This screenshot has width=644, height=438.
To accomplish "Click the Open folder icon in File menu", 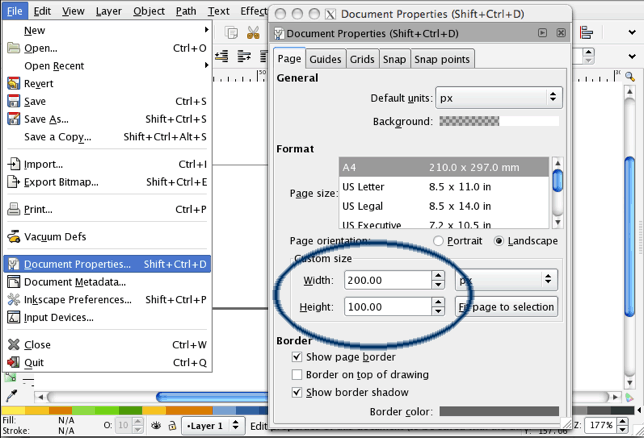I will pos(14,48).
